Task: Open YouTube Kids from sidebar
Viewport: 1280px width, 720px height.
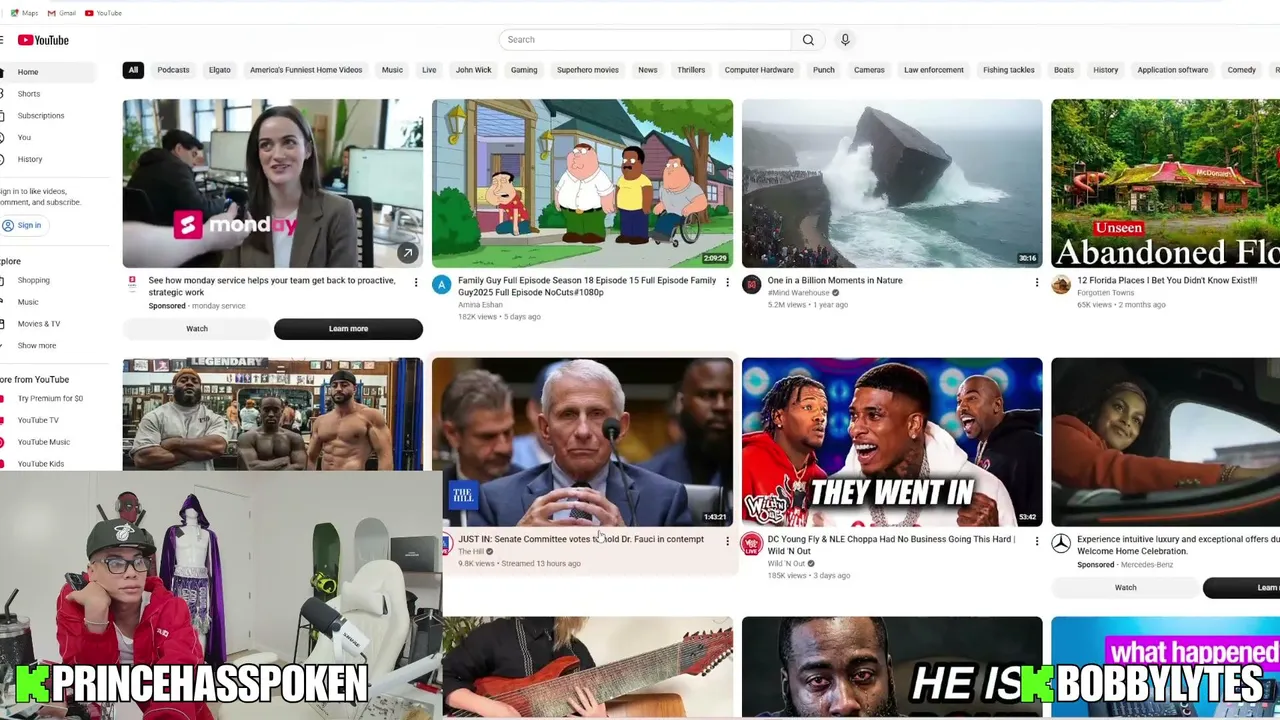Action: (x=46, y=464)
